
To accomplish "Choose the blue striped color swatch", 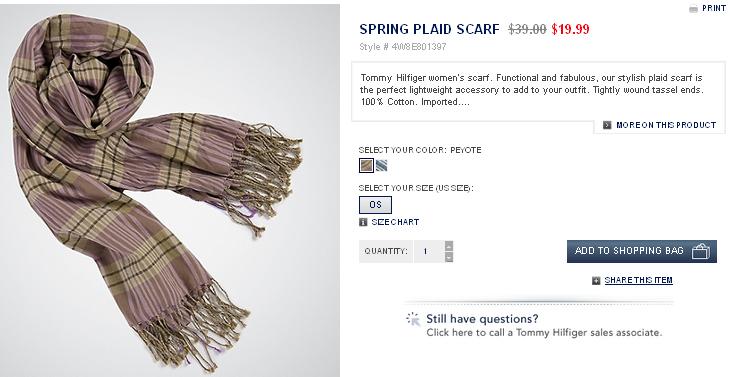I will pos(381,166).
